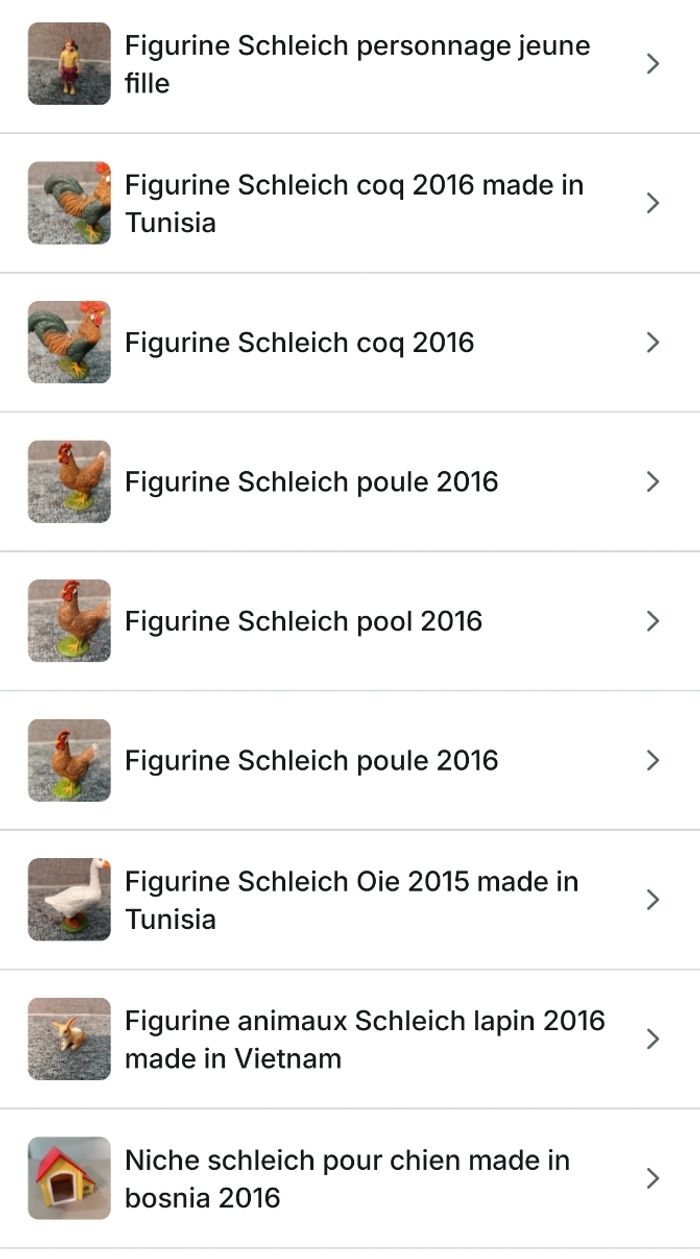This screenshot has width=700, height=1259.
Task: Click chevron on plain "Figurine Schleich coq 2016" row
Action: click(653, 342)
